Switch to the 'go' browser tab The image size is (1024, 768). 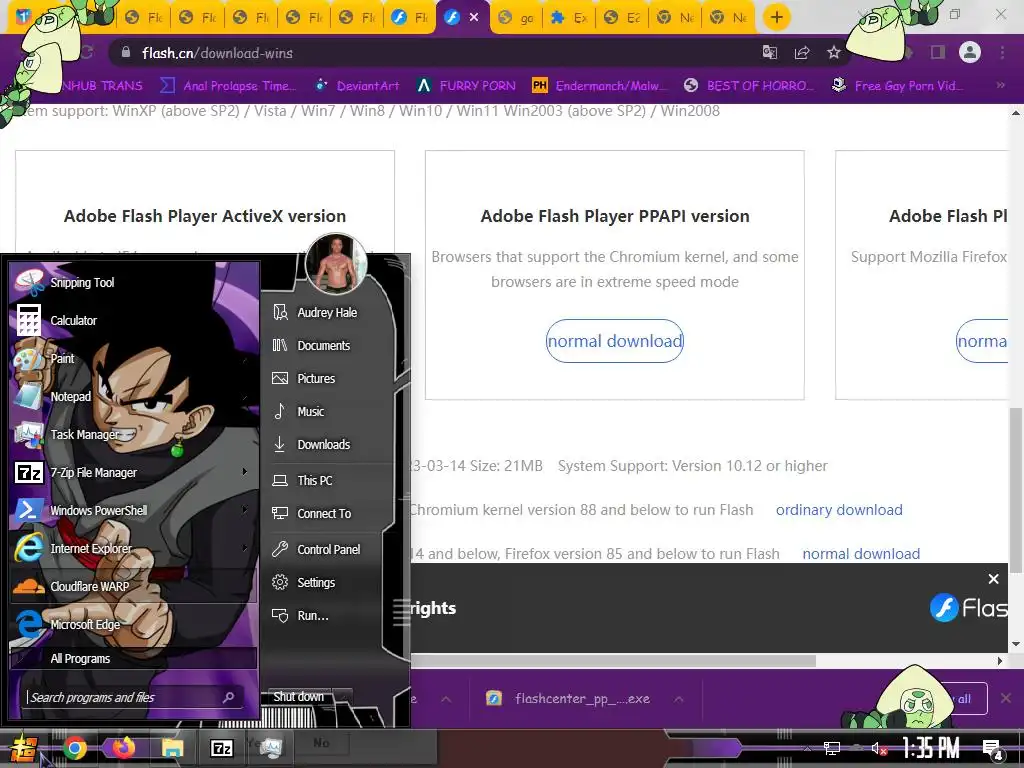(x=516, y=18)
